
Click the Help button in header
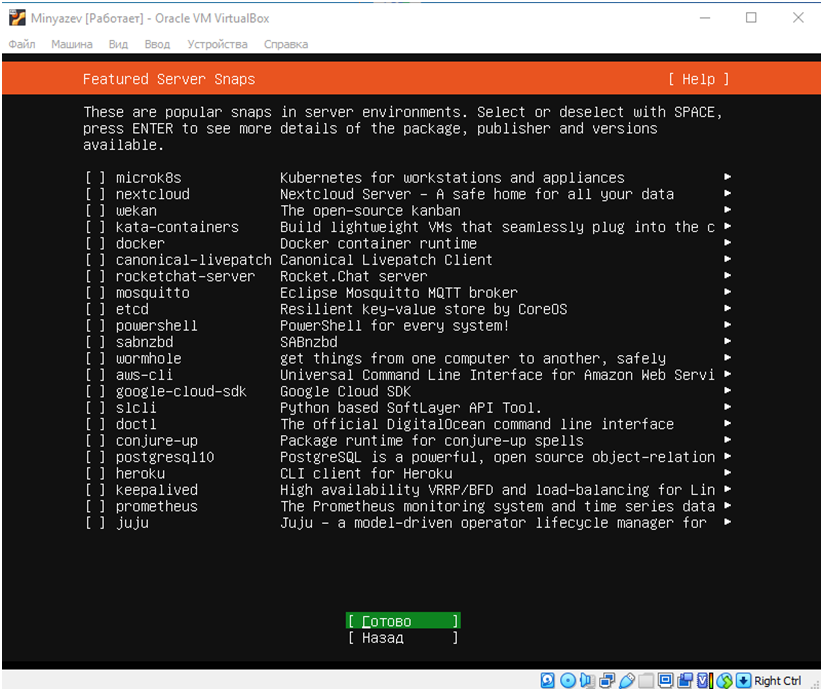[699, 79]
